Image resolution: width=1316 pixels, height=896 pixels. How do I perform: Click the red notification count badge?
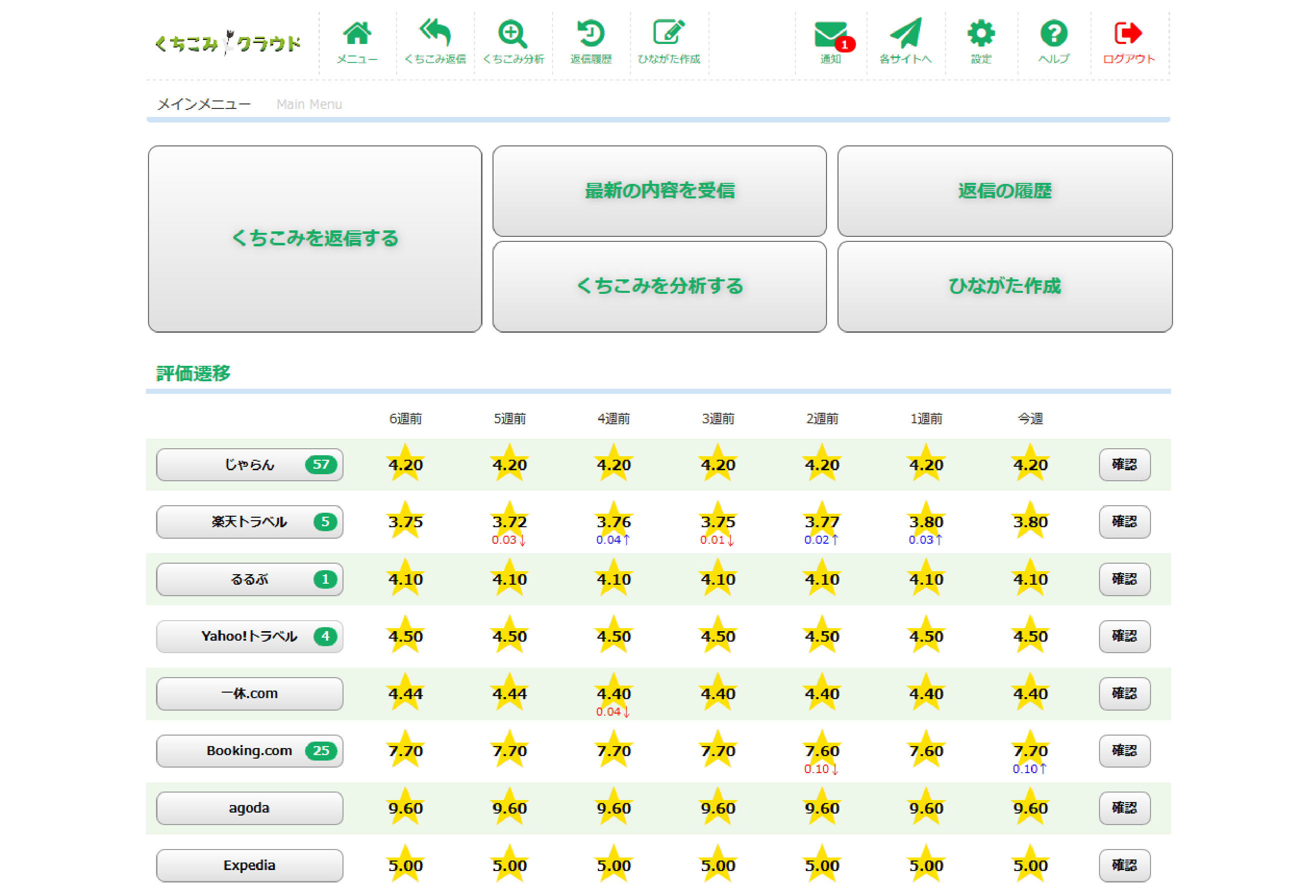(x=845, y=44)
